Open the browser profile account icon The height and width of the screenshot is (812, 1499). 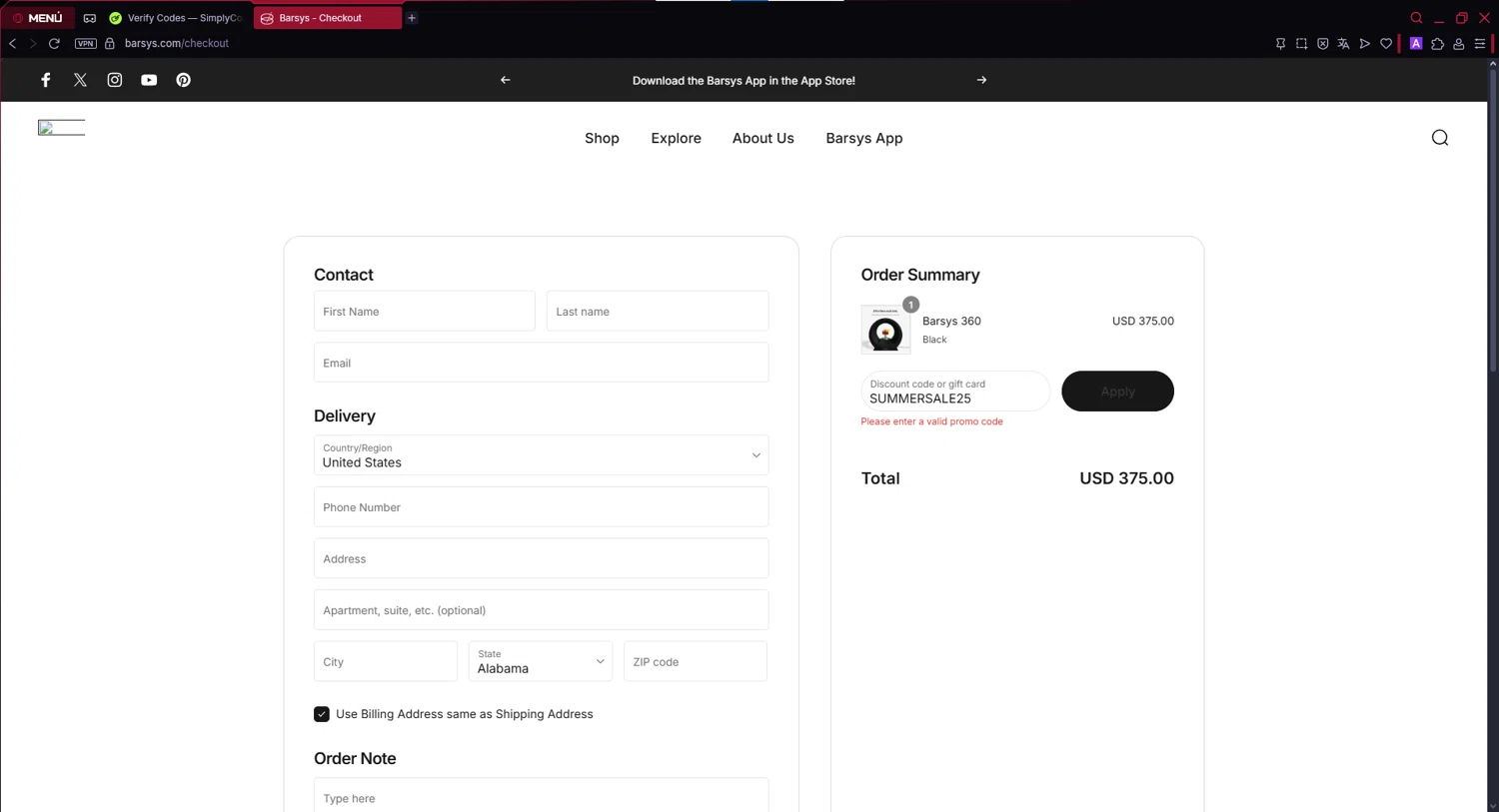(1459, 44)
